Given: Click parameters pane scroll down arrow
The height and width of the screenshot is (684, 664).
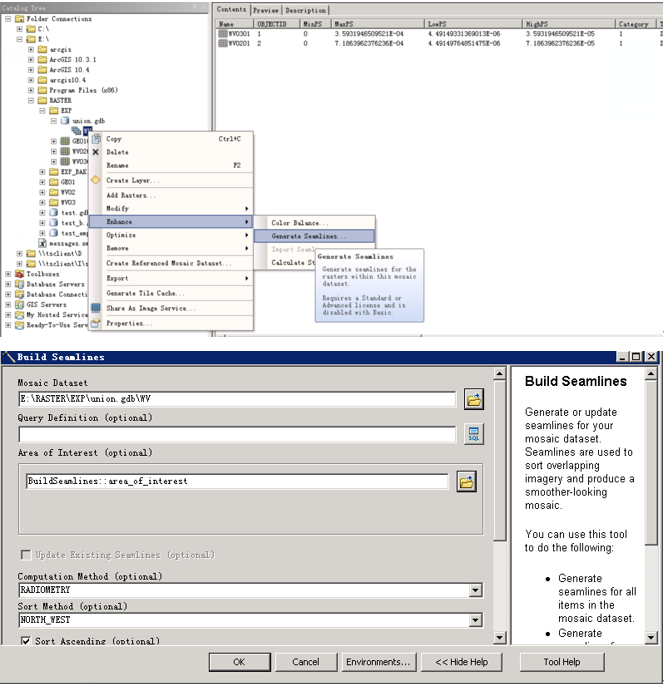Looking at the screenshot, I should (x=500, y=638).
